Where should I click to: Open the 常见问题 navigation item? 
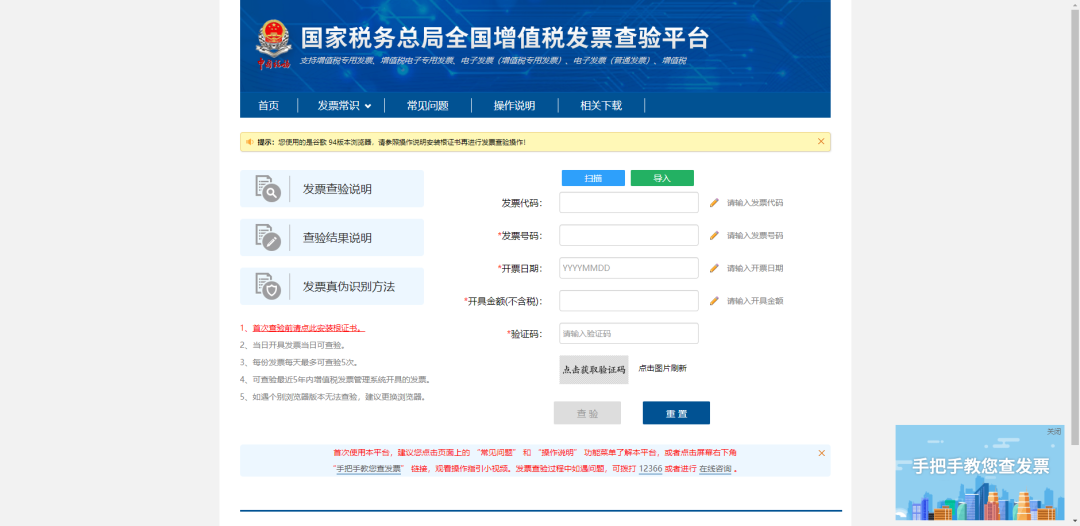pyautogui.click(x=428, y=105)
